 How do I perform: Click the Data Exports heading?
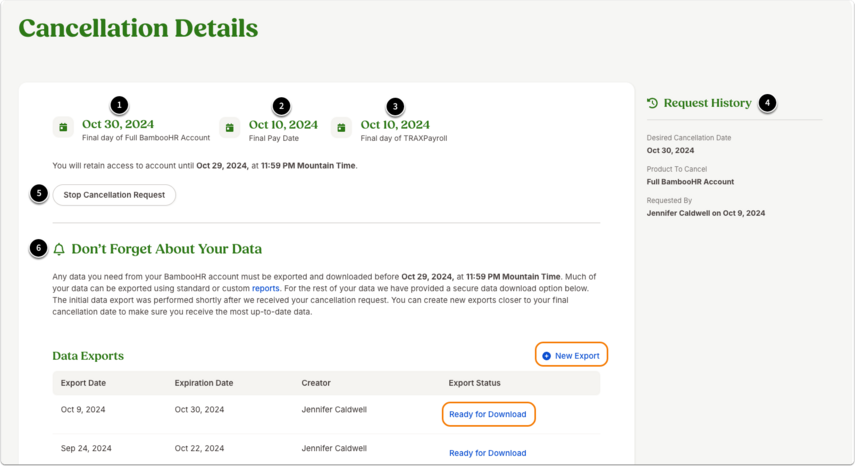pyautogui.click(x=88, y=356)
